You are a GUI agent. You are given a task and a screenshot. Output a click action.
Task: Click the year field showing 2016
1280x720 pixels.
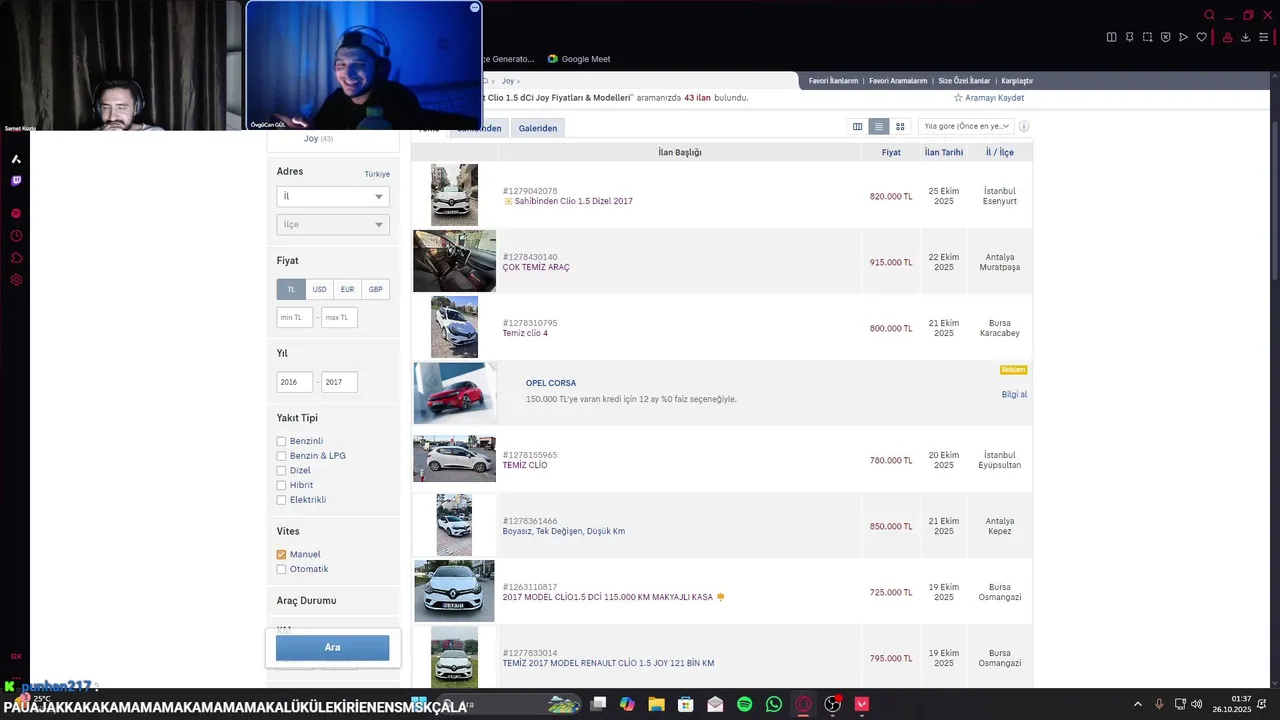[x=295, y=382]
